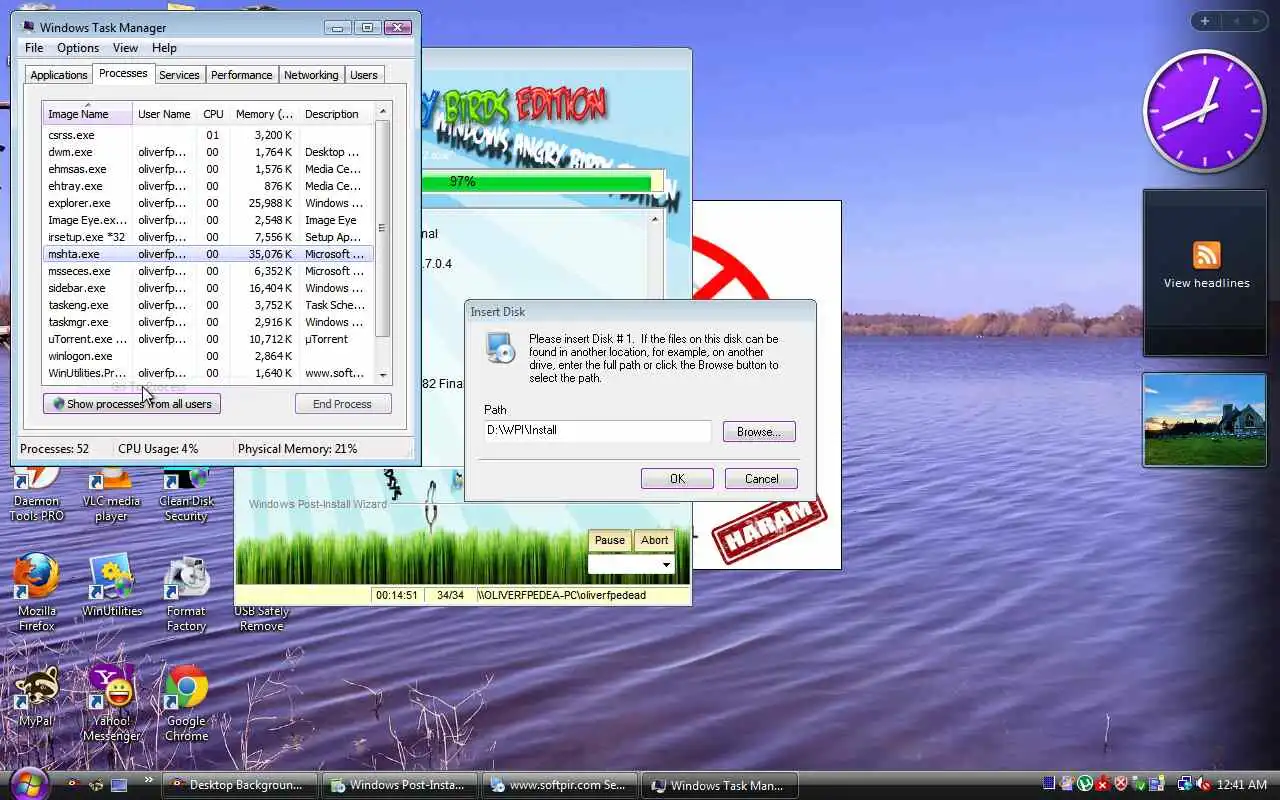Select the sidebar.exe process row

(208, 288)
